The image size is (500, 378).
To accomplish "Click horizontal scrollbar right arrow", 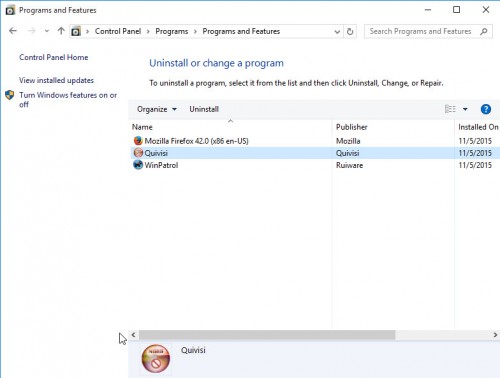I will 495,335.
